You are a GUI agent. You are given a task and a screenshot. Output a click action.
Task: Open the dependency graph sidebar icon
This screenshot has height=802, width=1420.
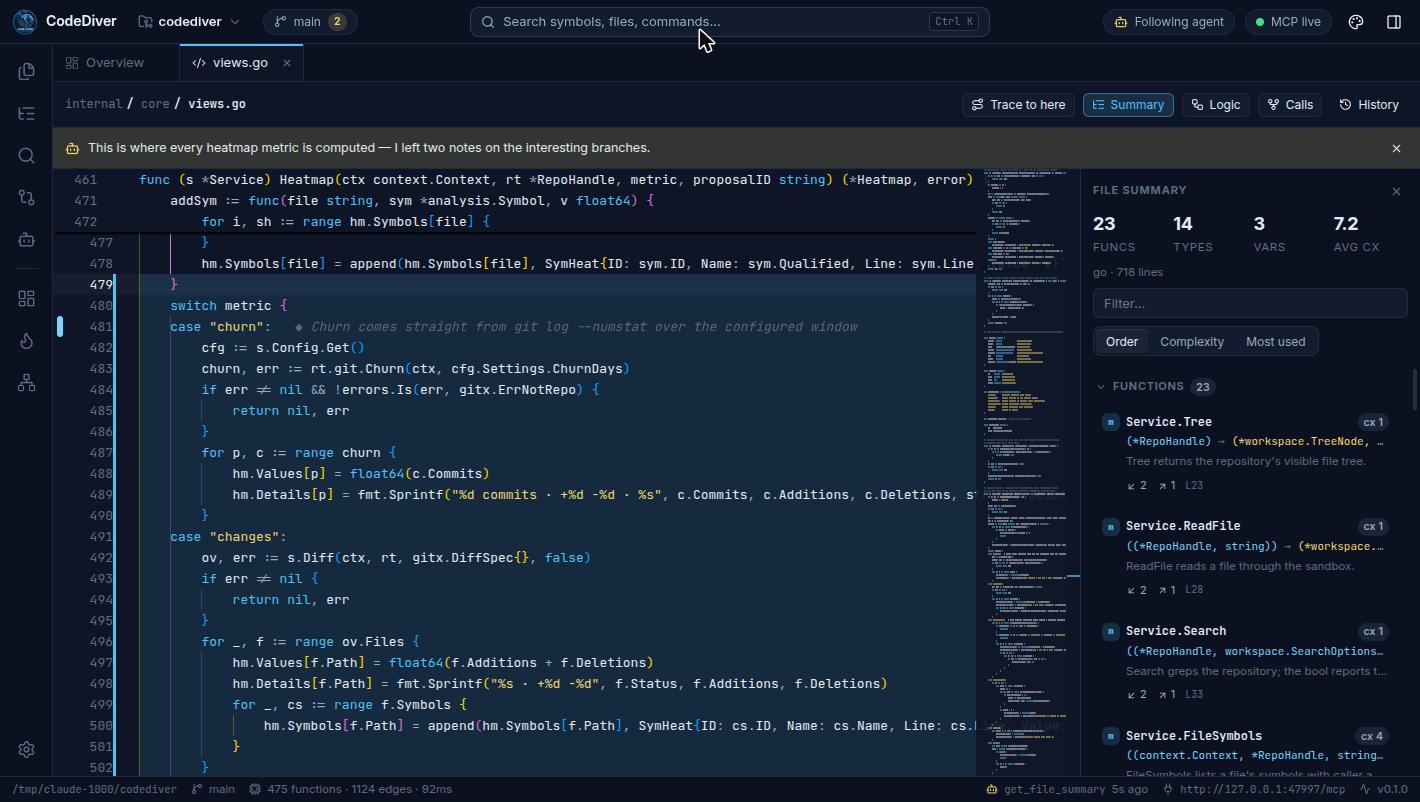coord(26,383)
